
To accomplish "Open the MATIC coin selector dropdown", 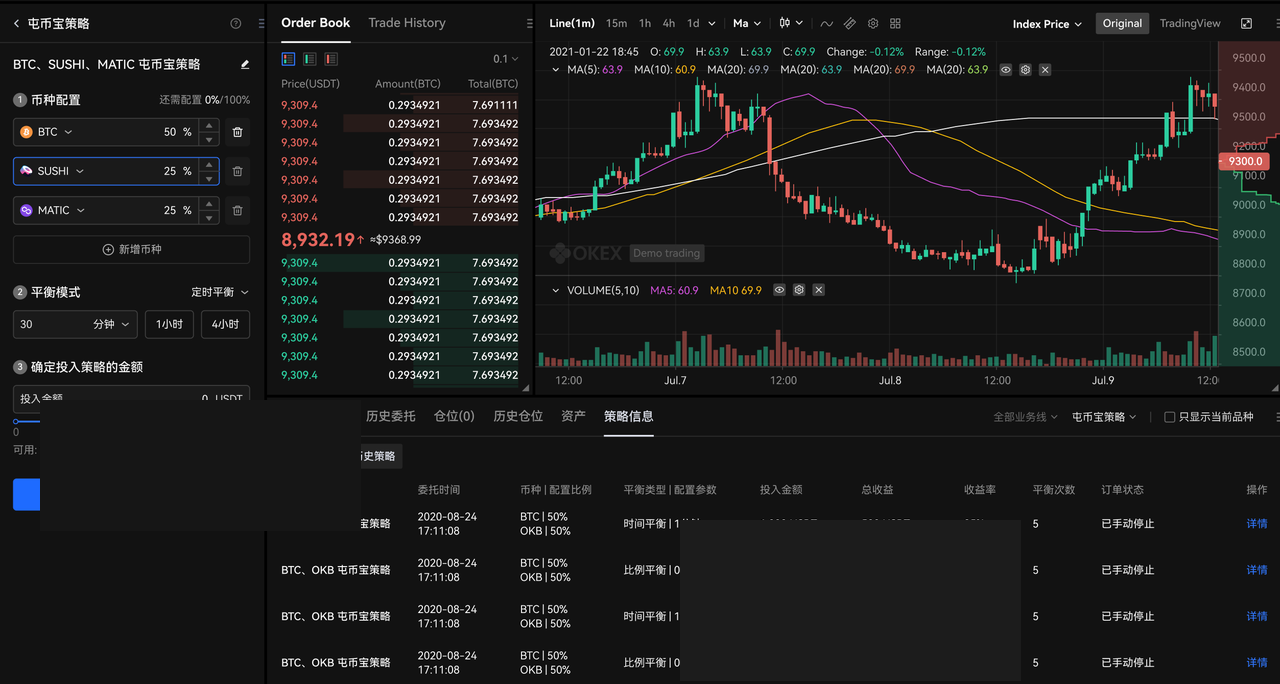I will coord(53,210).
